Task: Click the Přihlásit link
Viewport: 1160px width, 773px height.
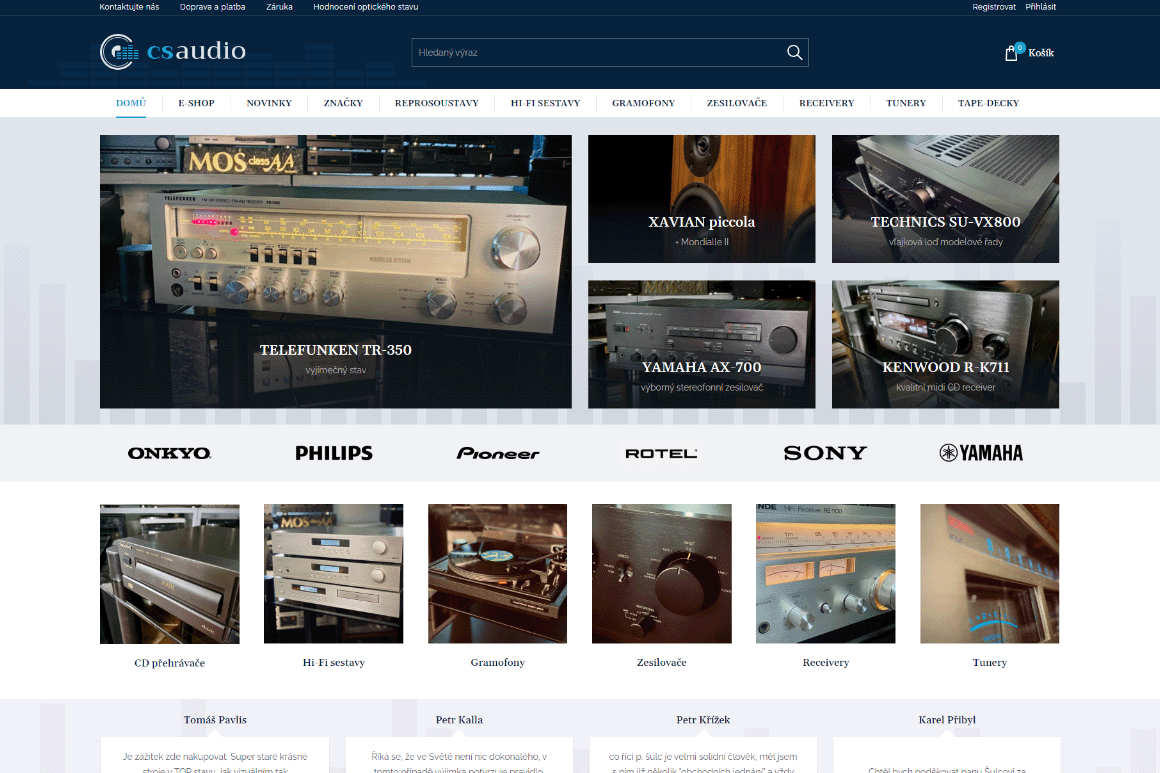Action: coord(1041,7)
